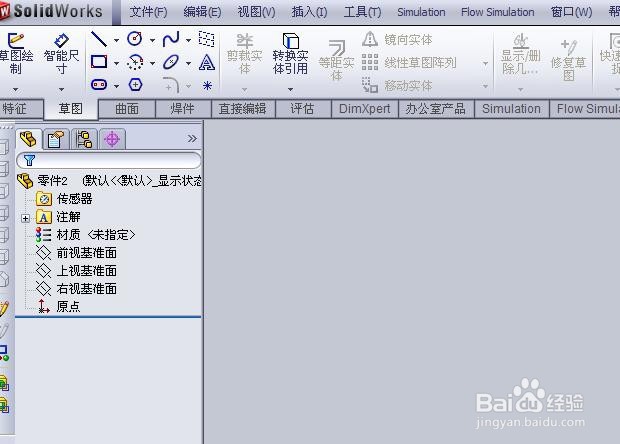Open the 窗口(W) menu
Image resolution: width=620 pixels, height=444 pixels.
(x=571, y=12)
